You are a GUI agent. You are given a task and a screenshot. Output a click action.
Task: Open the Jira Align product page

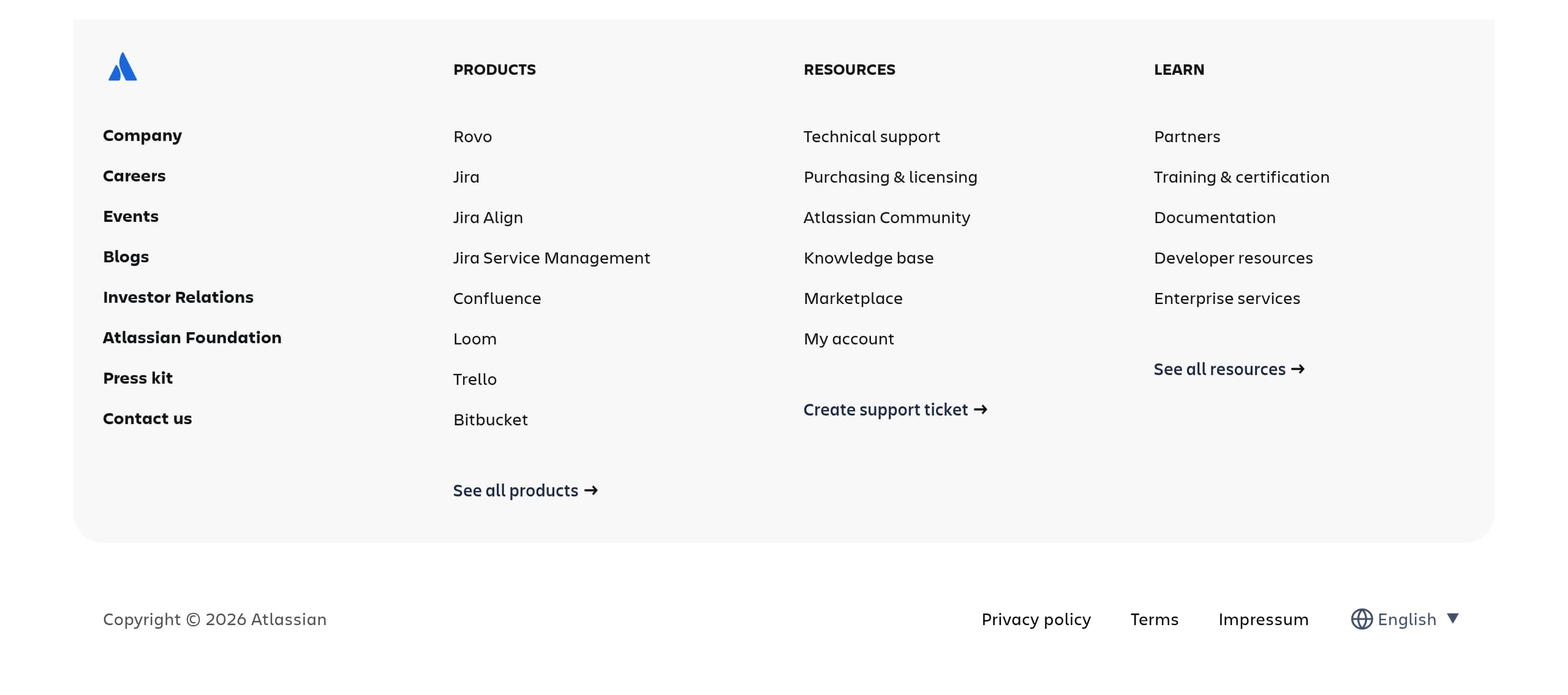488,217
